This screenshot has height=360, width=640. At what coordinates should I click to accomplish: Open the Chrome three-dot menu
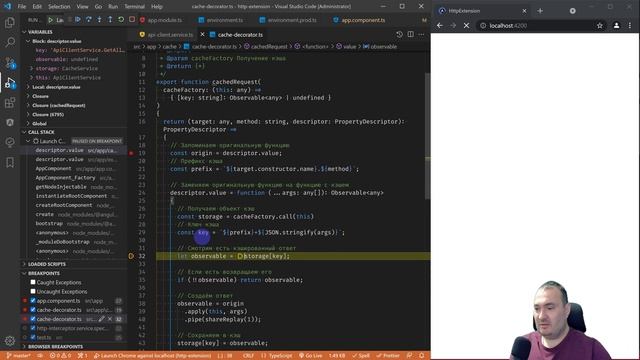pos(630,25)
